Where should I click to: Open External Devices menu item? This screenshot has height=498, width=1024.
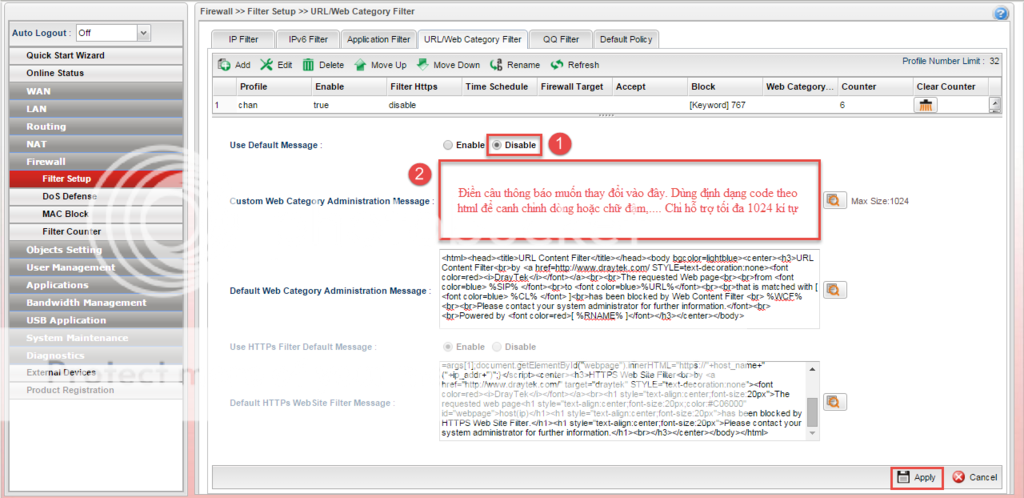pyautogui.click(x=96, y=373)
